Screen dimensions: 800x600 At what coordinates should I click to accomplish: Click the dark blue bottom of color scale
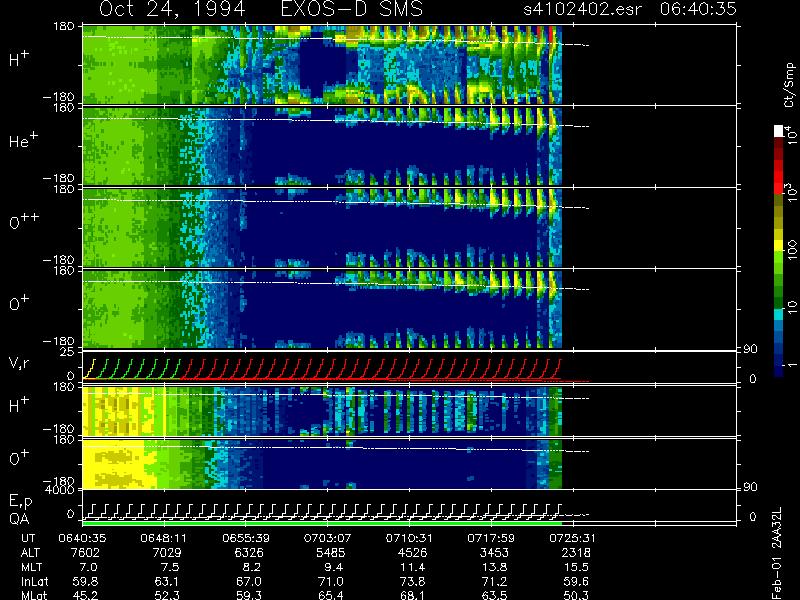779,371
